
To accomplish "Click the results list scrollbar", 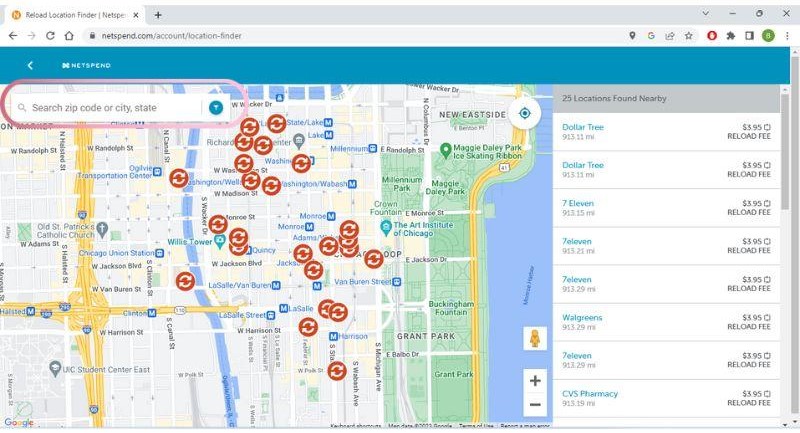I will [784, 150].
